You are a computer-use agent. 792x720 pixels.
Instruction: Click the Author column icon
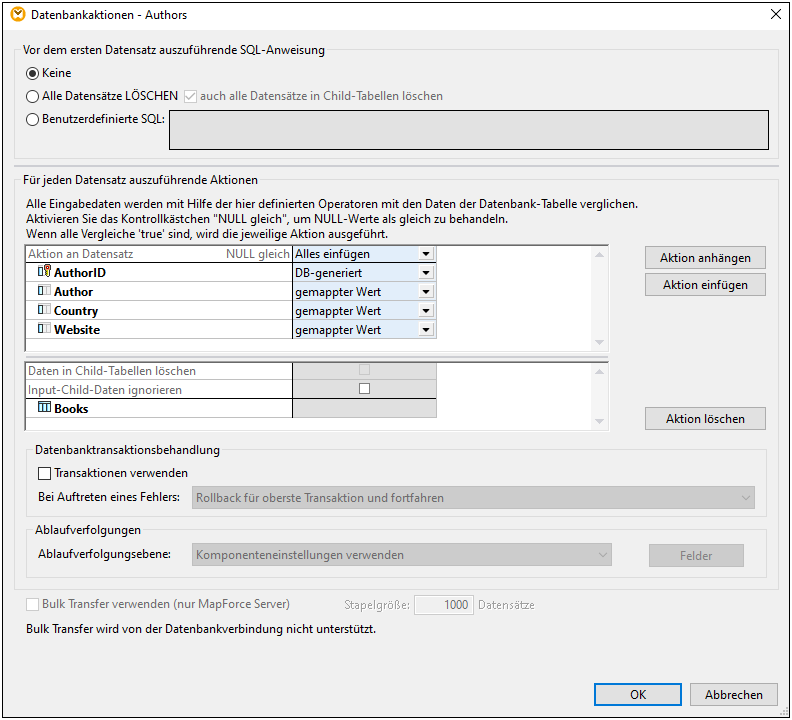44,291
